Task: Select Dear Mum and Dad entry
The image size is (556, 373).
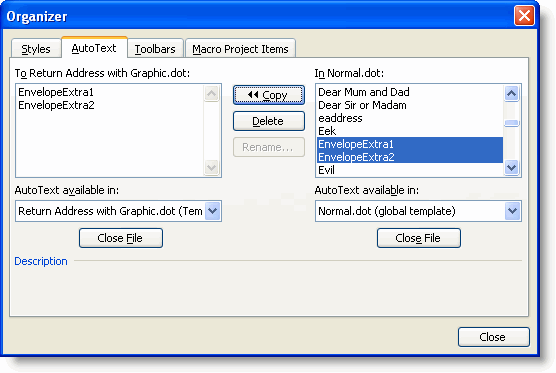Action: (x=364, y=92)
